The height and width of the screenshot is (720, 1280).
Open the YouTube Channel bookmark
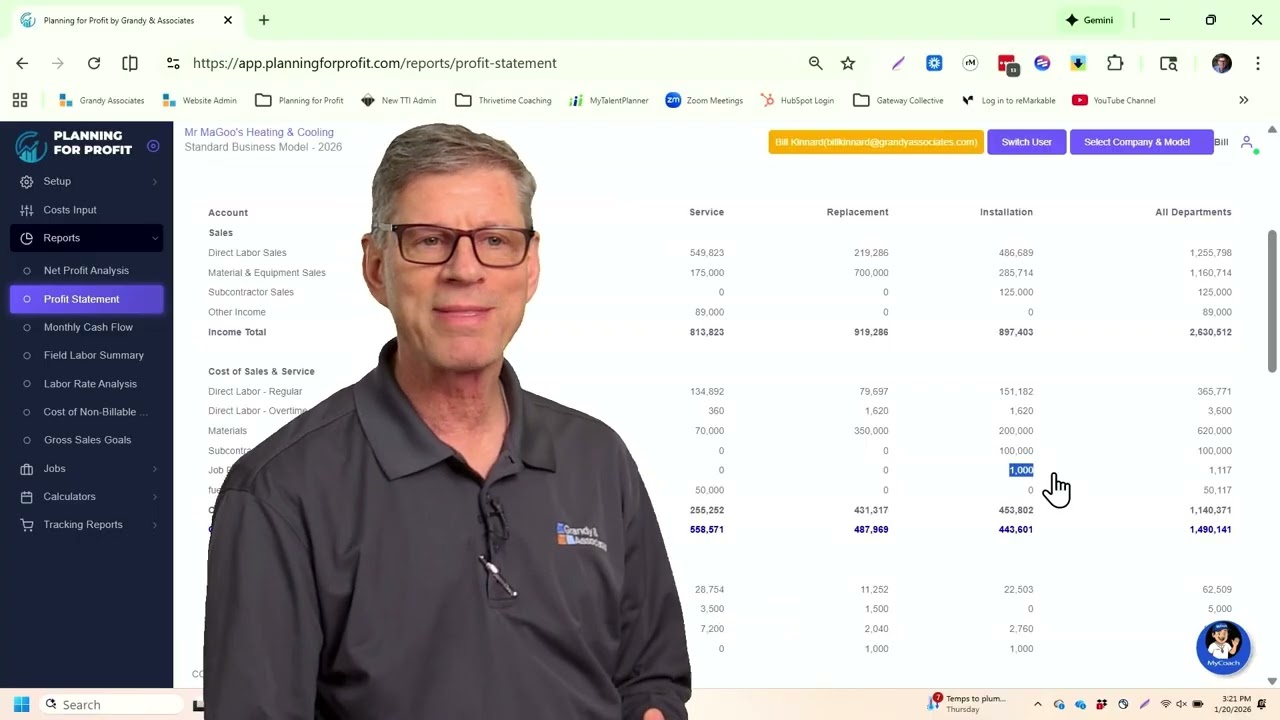tap(1113, 100)
